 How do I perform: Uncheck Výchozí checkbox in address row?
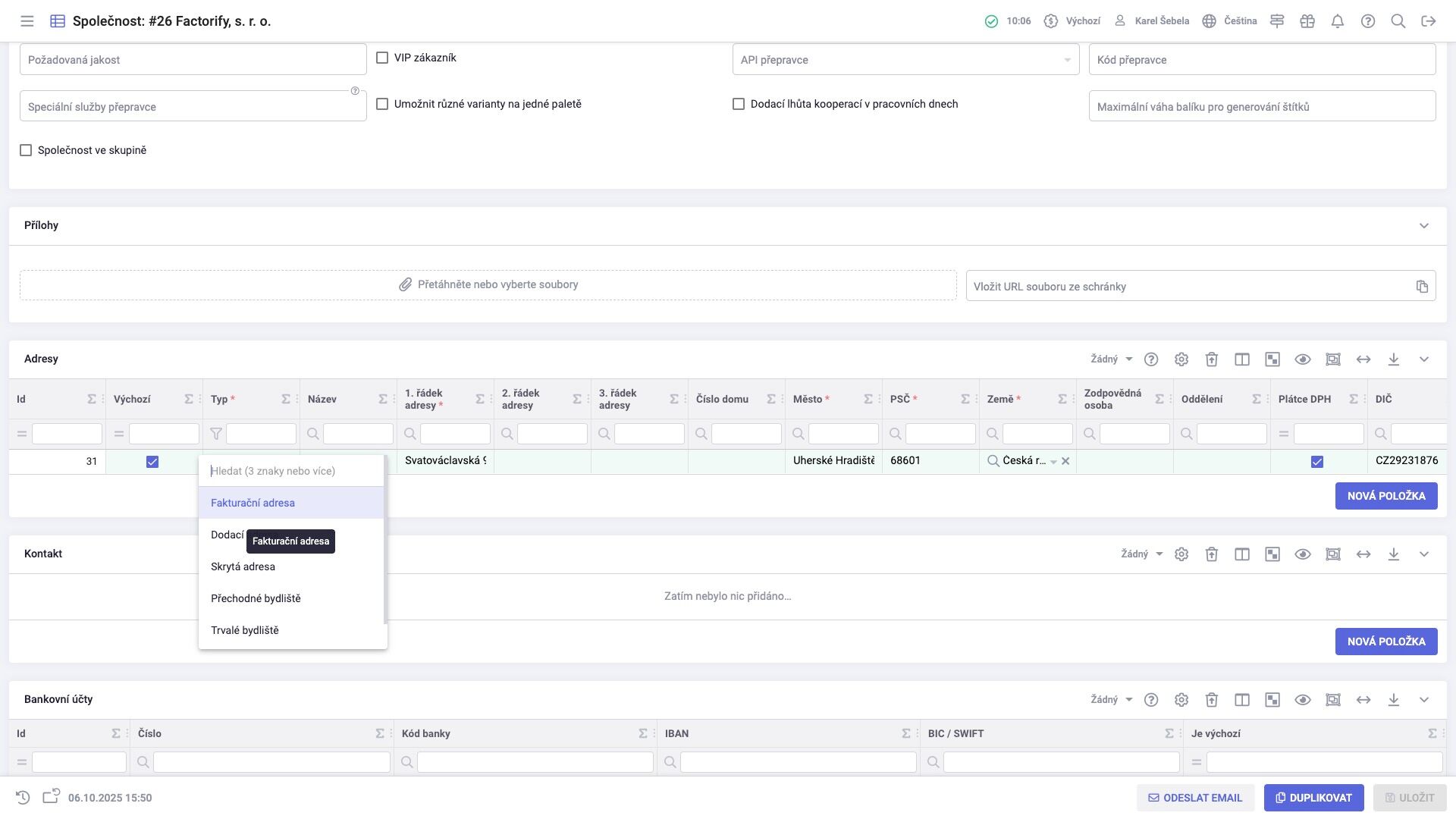(152, 462)
